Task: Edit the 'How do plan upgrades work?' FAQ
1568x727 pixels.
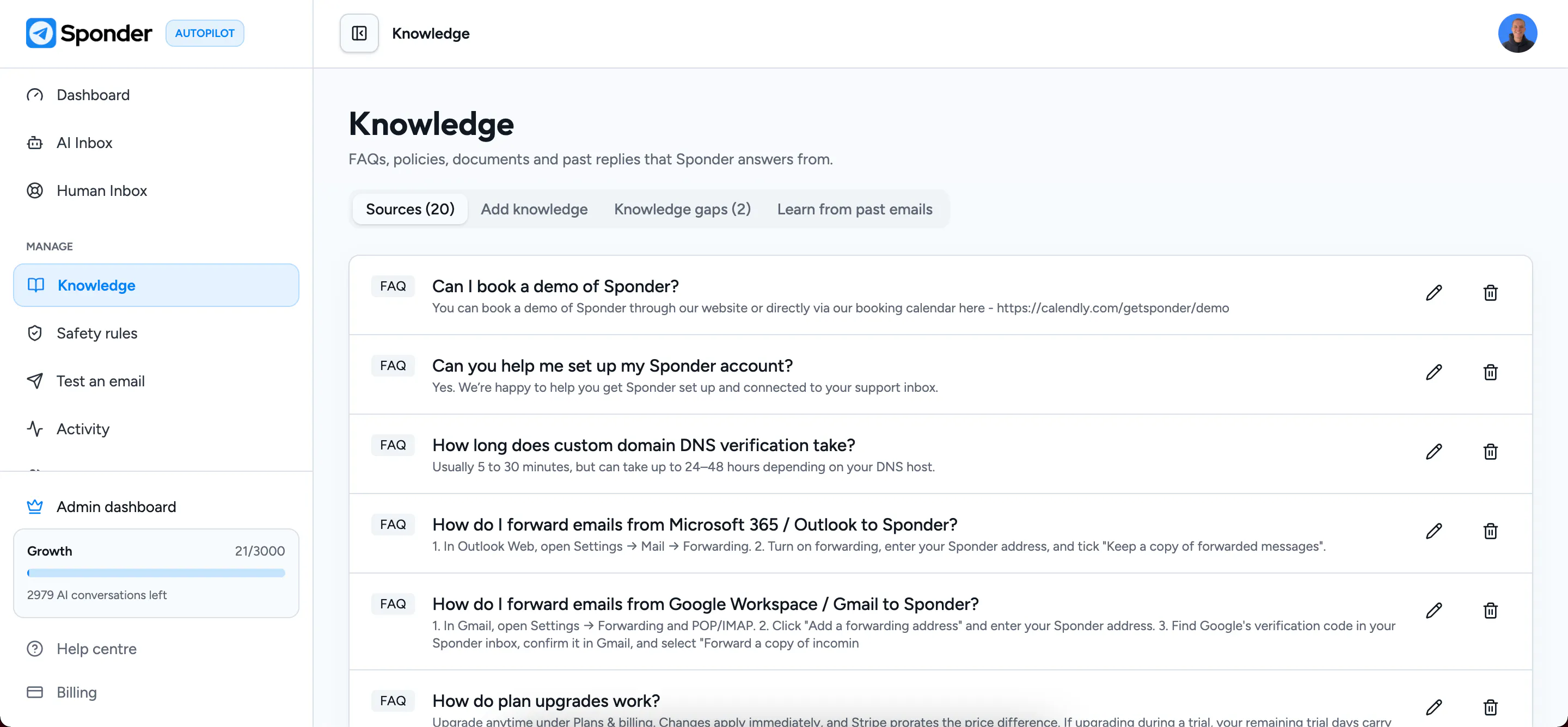Action: coord(1434,707)
